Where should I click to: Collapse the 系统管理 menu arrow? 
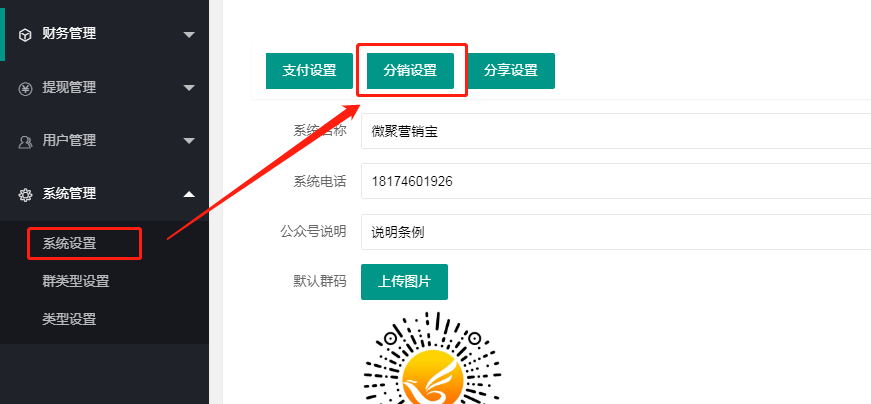point(189,194)
